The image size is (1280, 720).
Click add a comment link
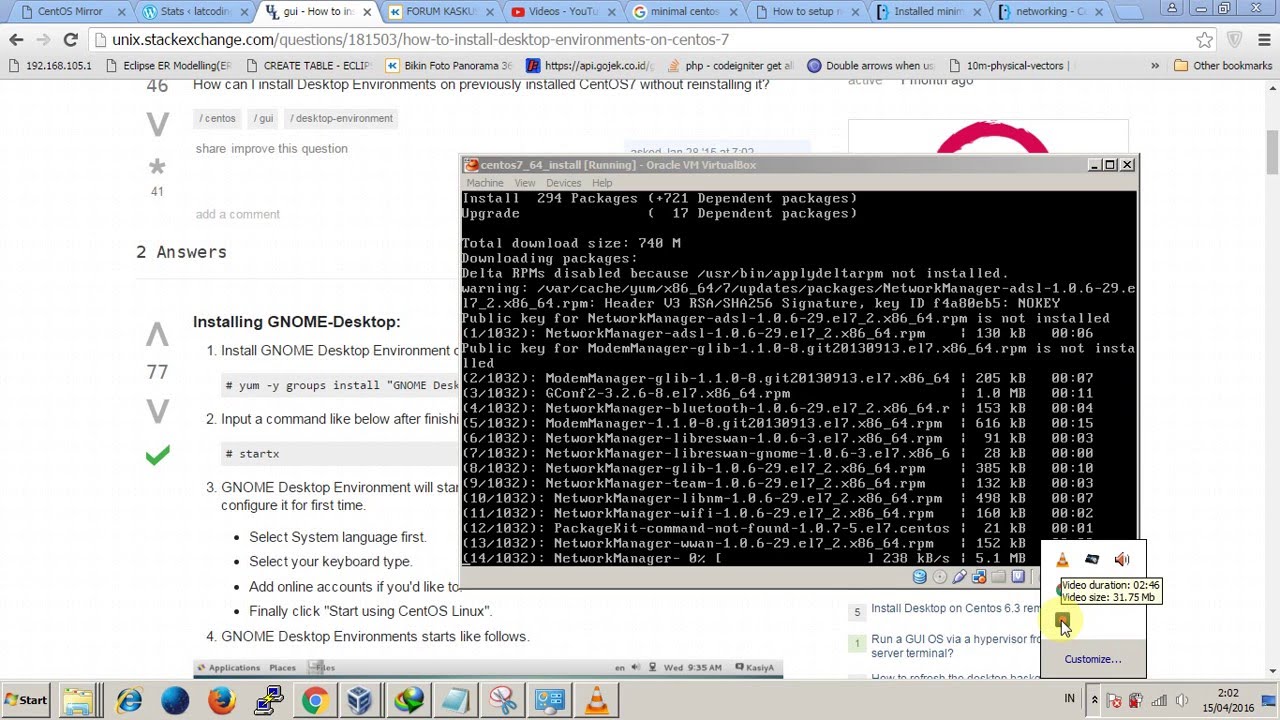[x=238, y=214]
